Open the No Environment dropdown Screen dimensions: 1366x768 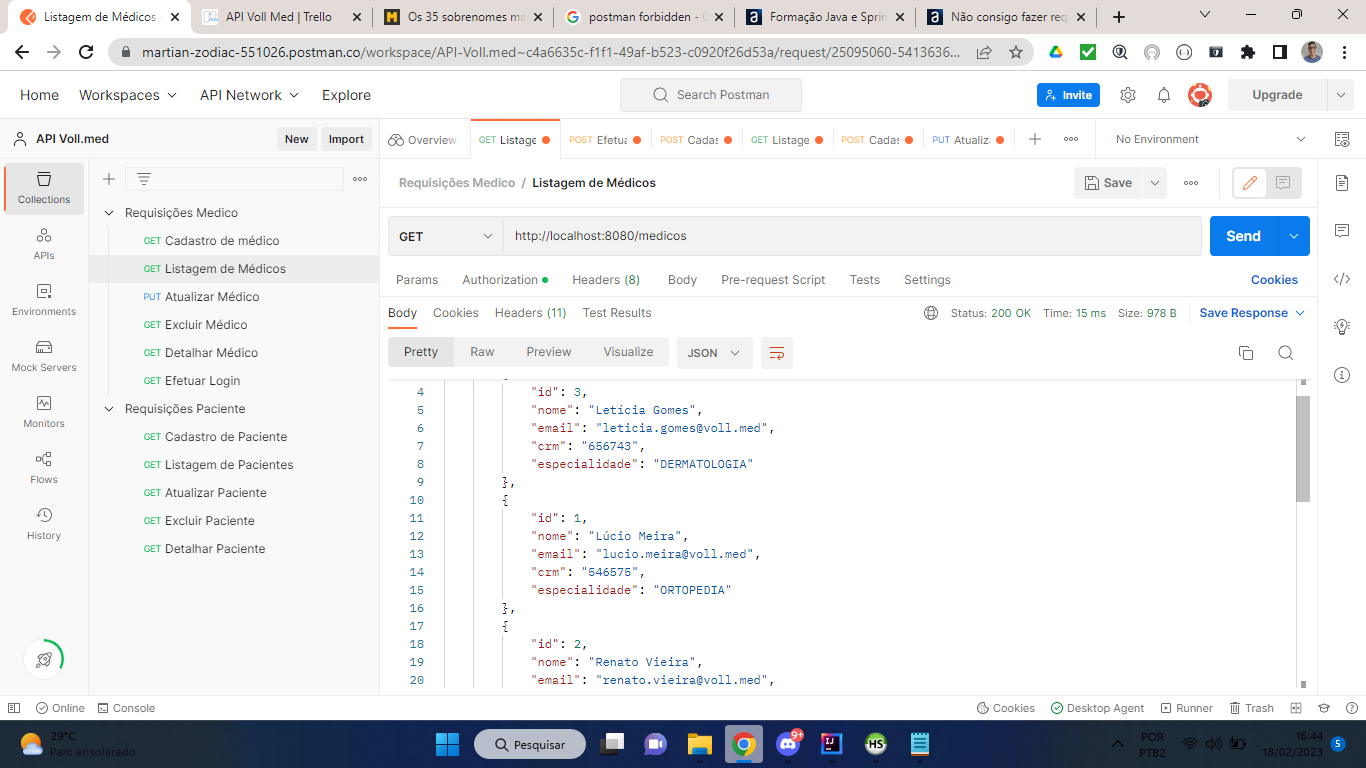tap(1210, 139)
